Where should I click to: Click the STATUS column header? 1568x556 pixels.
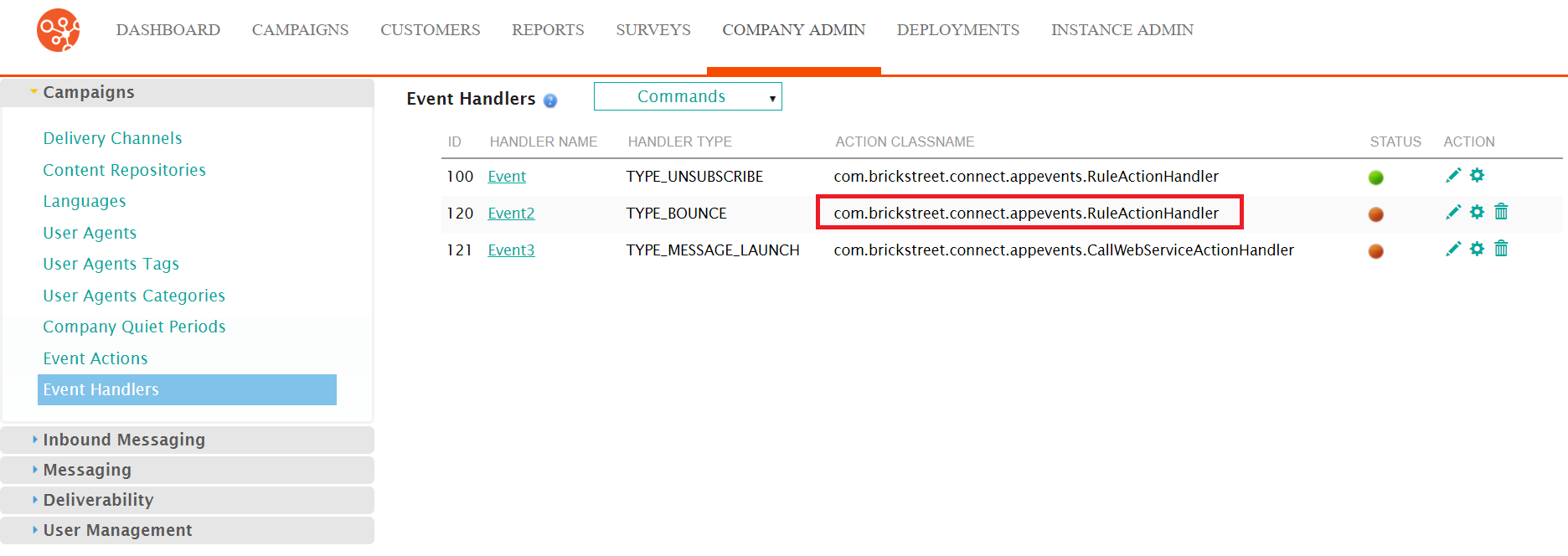pos(1395,142)
